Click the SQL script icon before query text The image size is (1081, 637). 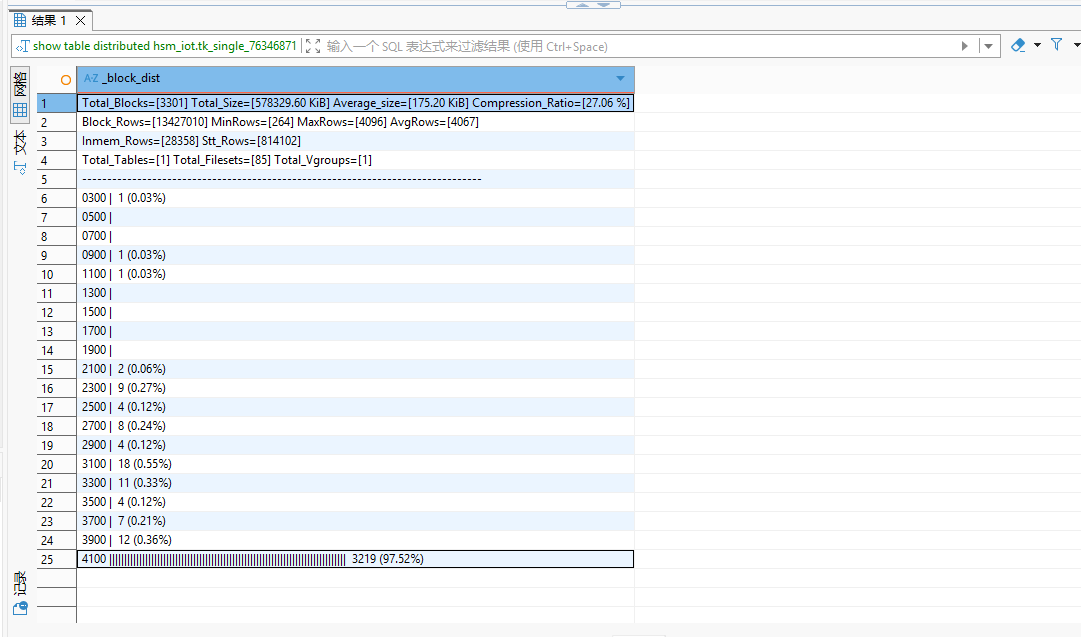23,46
